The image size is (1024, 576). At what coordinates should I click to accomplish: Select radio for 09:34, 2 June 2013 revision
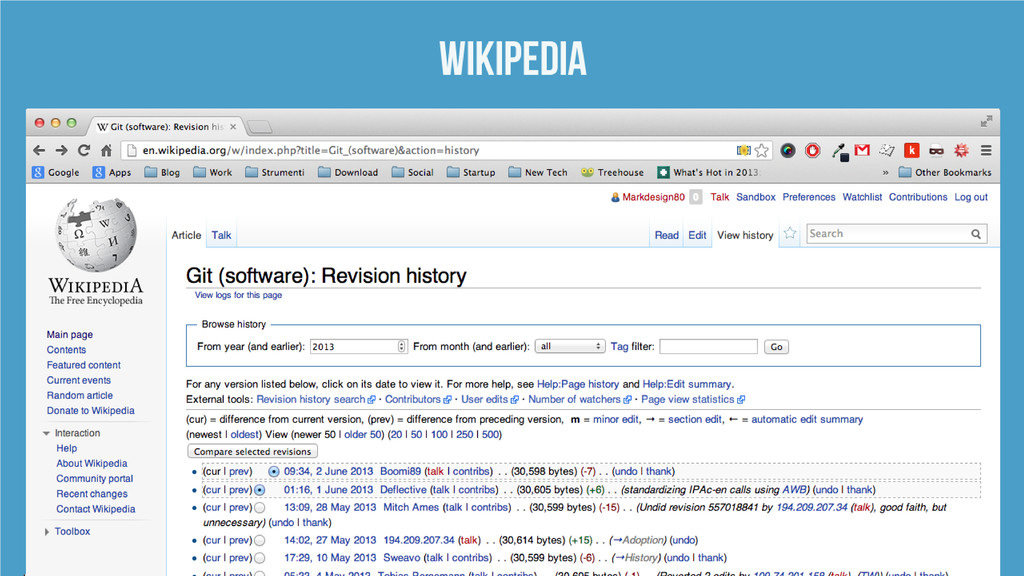pos(274,471)
